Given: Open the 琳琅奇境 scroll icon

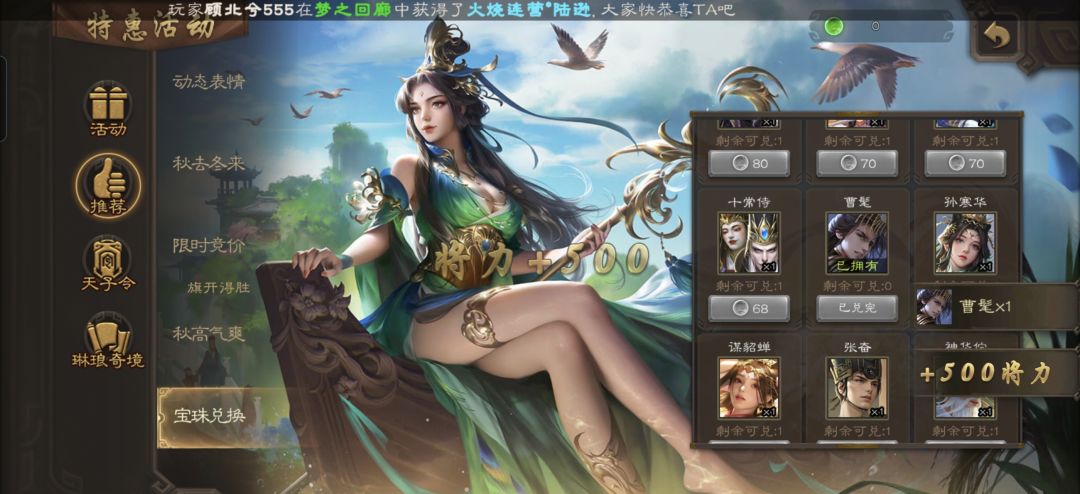Looking at the screenshot, I should [108, 340].
